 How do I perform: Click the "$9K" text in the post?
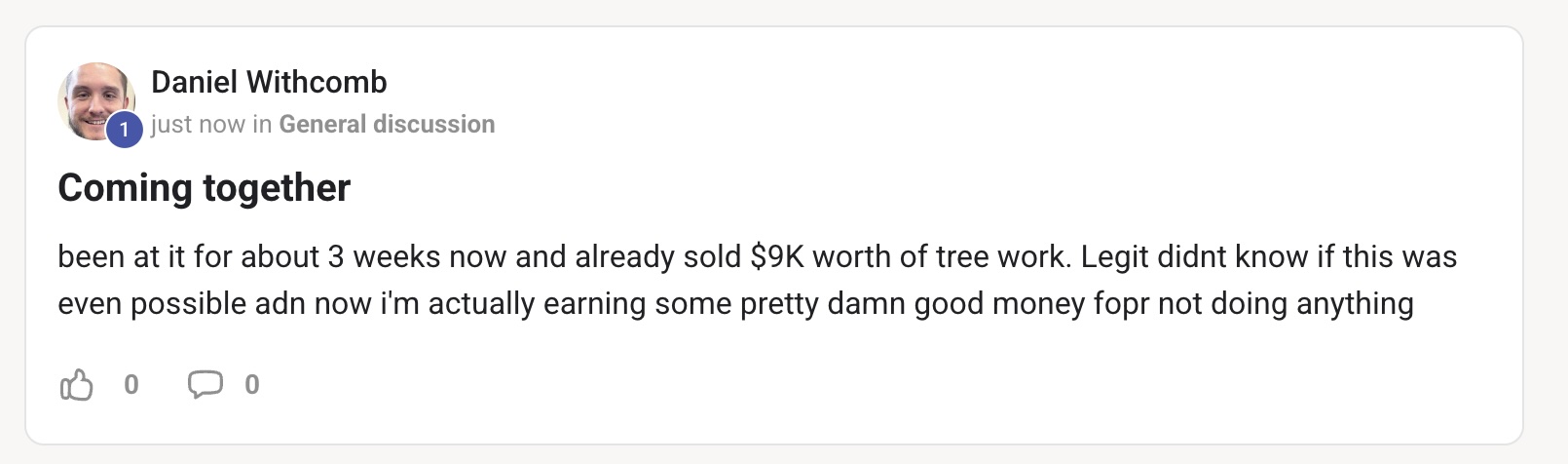pos(776,256)
